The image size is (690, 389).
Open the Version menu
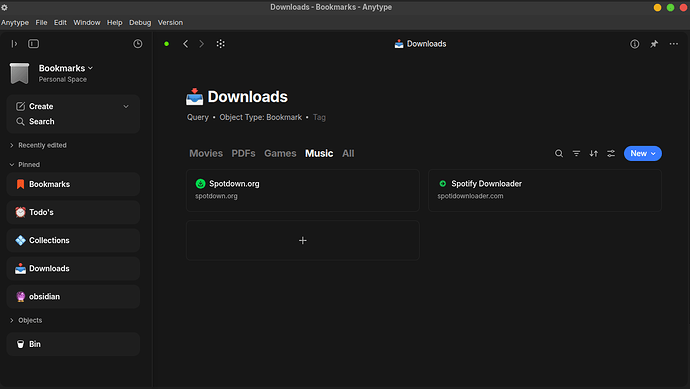click(x=170, y=22)
